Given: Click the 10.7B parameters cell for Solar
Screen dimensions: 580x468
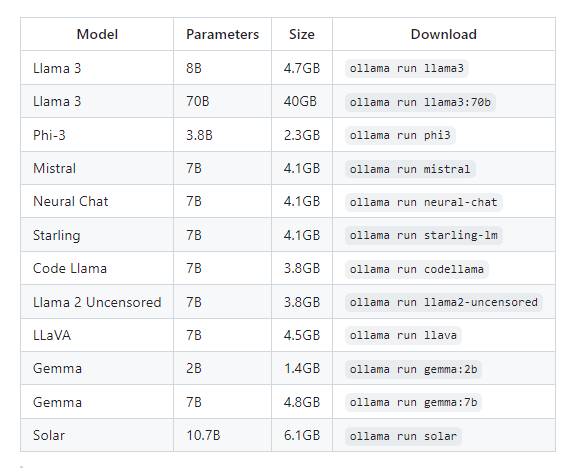Looking at the screenshot, I should [x=222, y=435].
